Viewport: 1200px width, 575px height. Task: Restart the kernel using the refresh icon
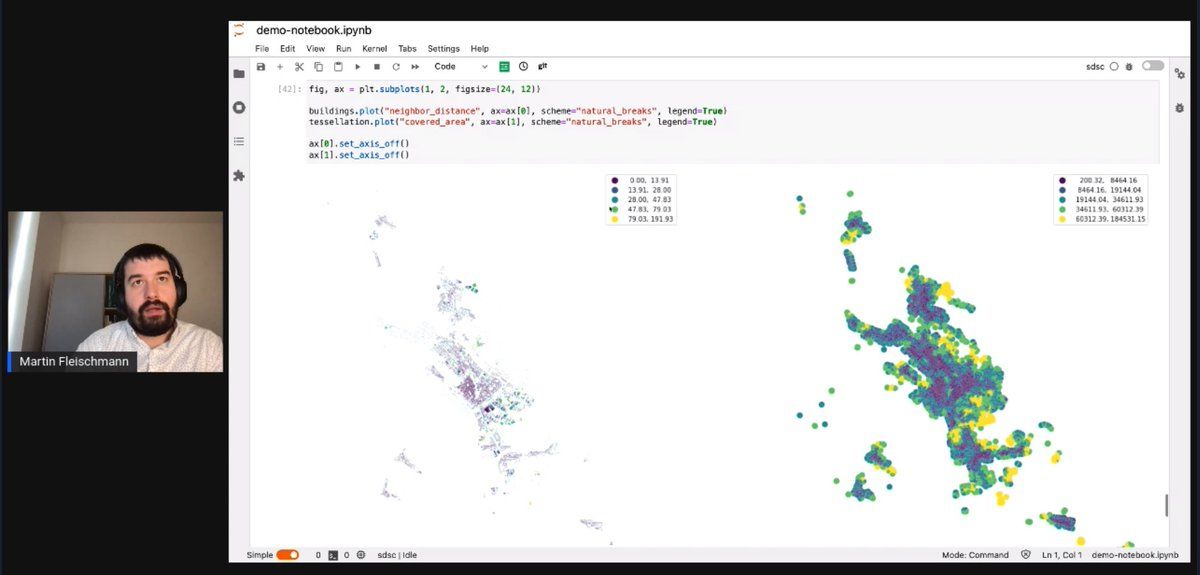pyautogui.click(x=396, y=67)
